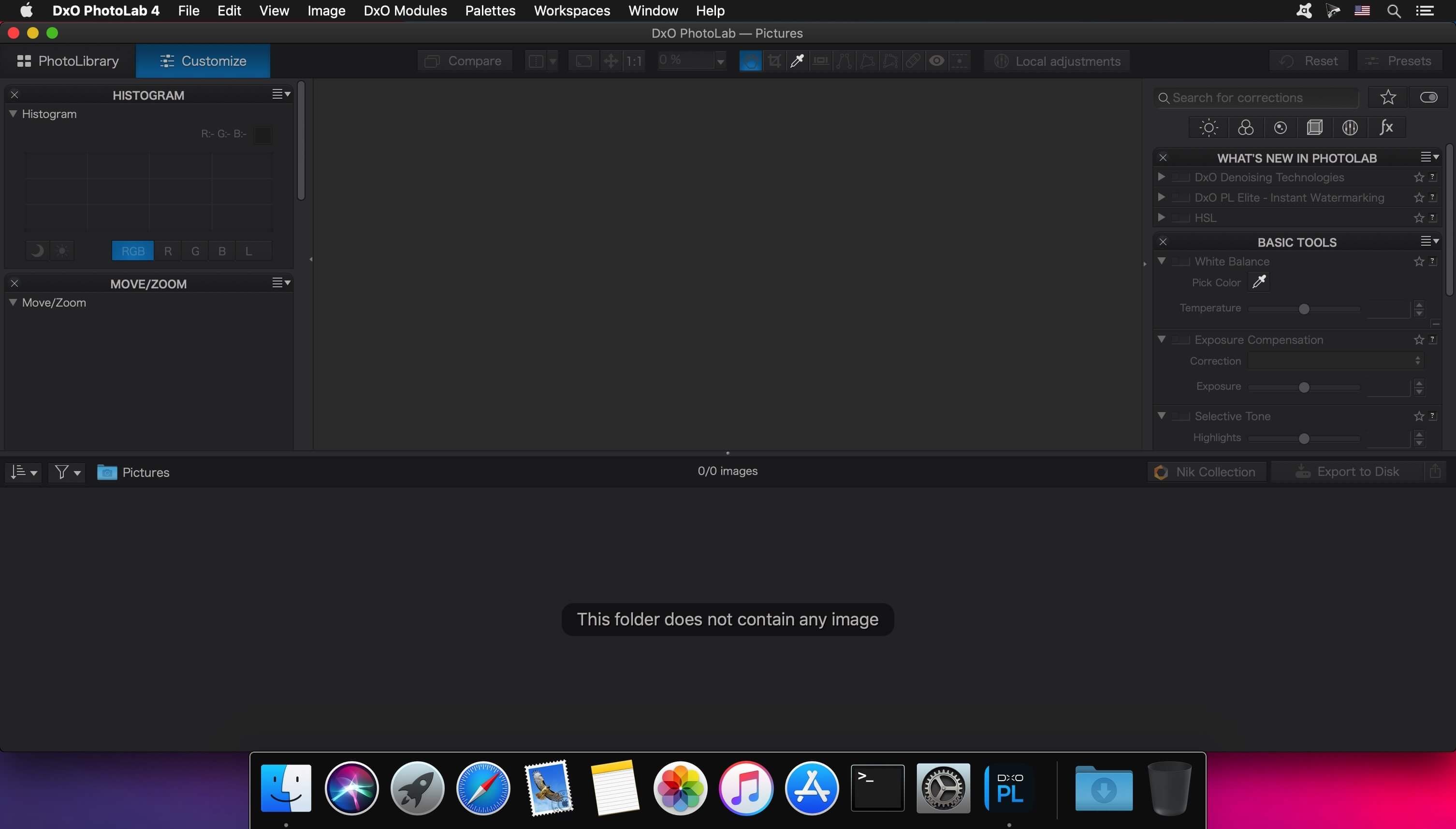Open the Exposure Correction dropdown
Viewport: 1456px width, 829px height.
tap(1336, 361)
